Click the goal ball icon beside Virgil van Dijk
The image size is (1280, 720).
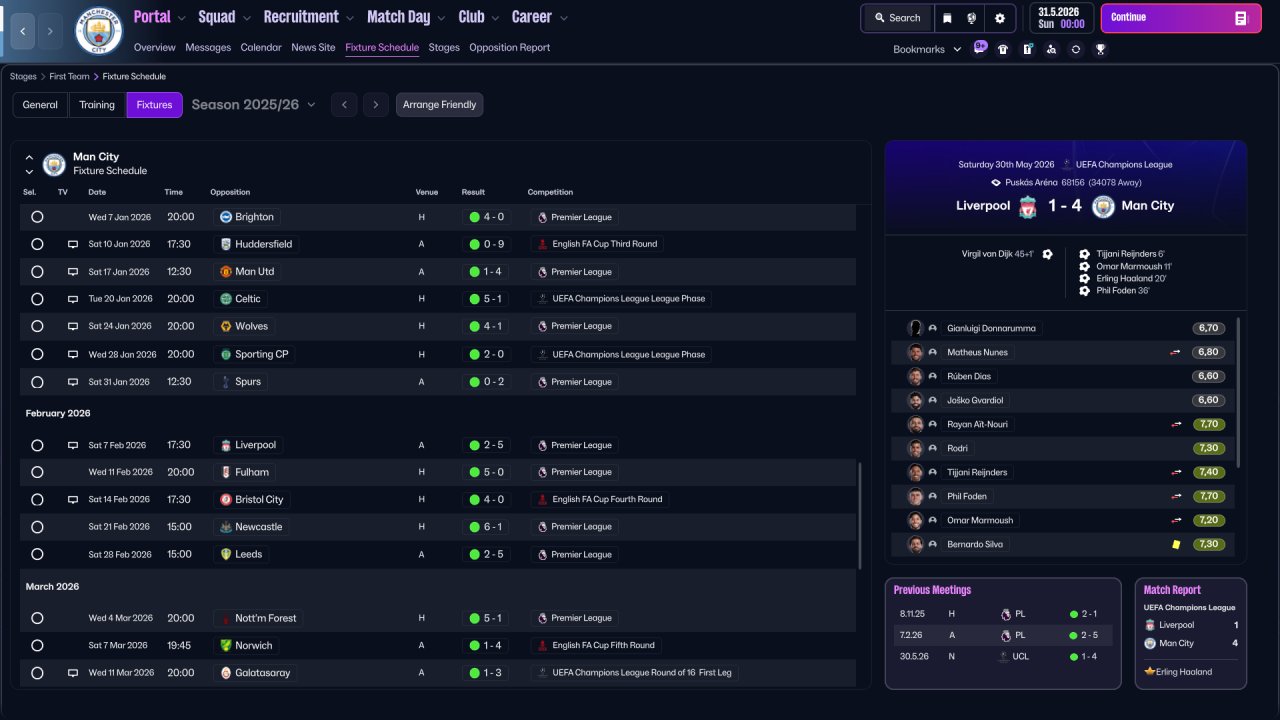pyautogui.click(x=1047, y=254)
